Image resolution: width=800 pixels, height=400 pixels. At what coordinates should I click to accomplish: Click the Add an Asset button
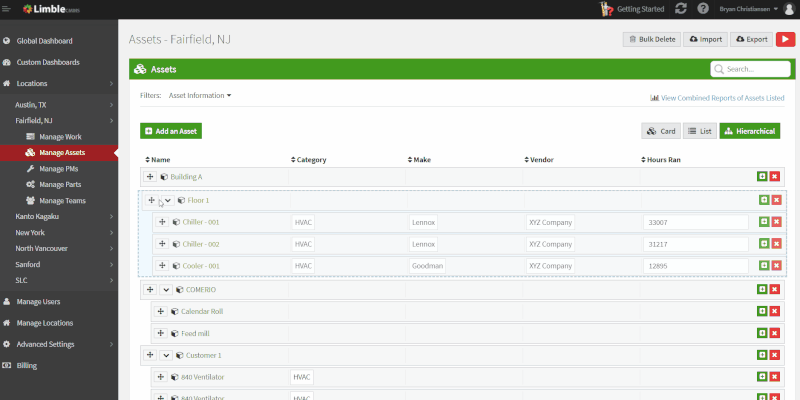(x=171, y=131)
